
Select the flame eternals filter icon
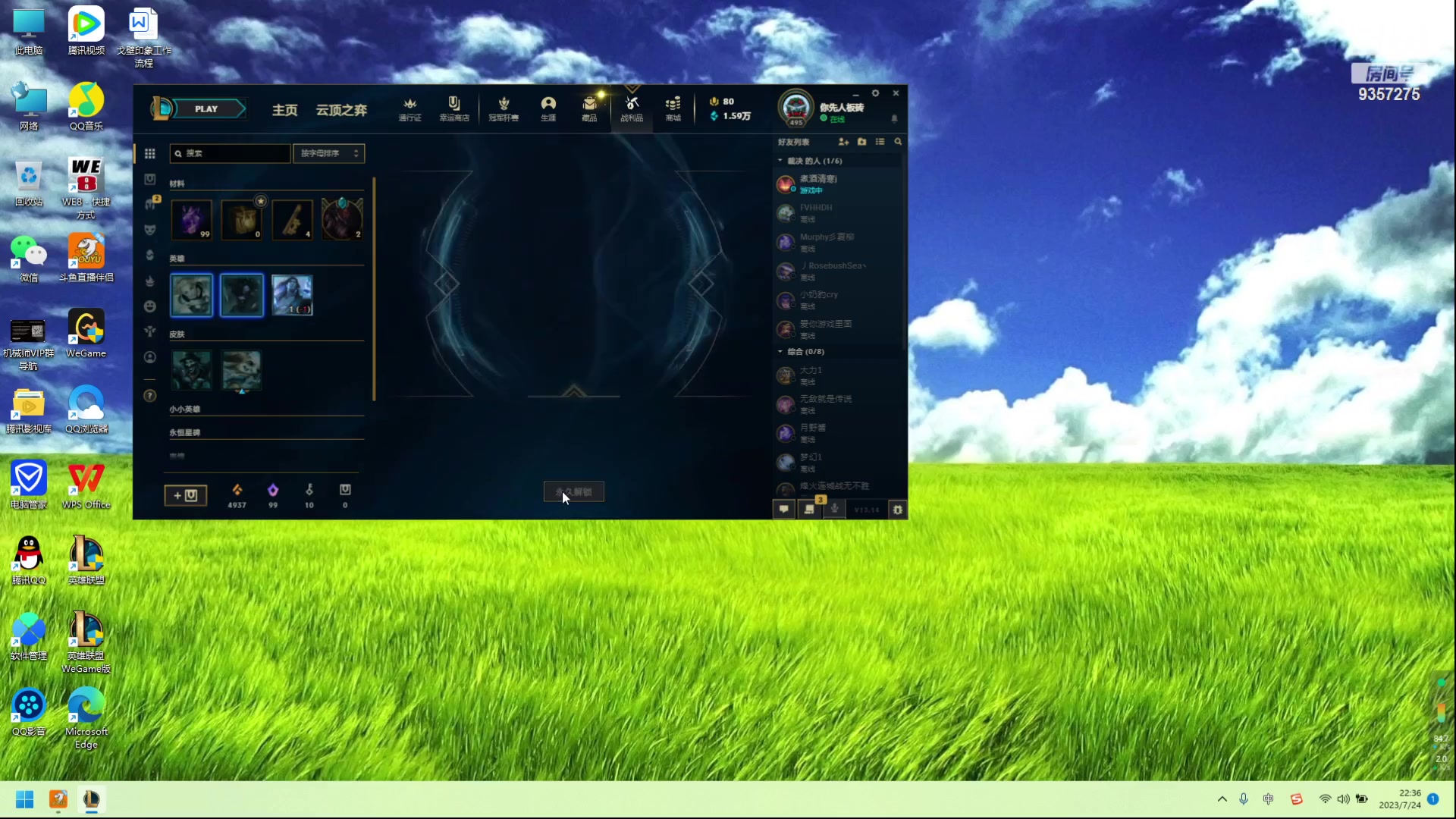(150, 281)
